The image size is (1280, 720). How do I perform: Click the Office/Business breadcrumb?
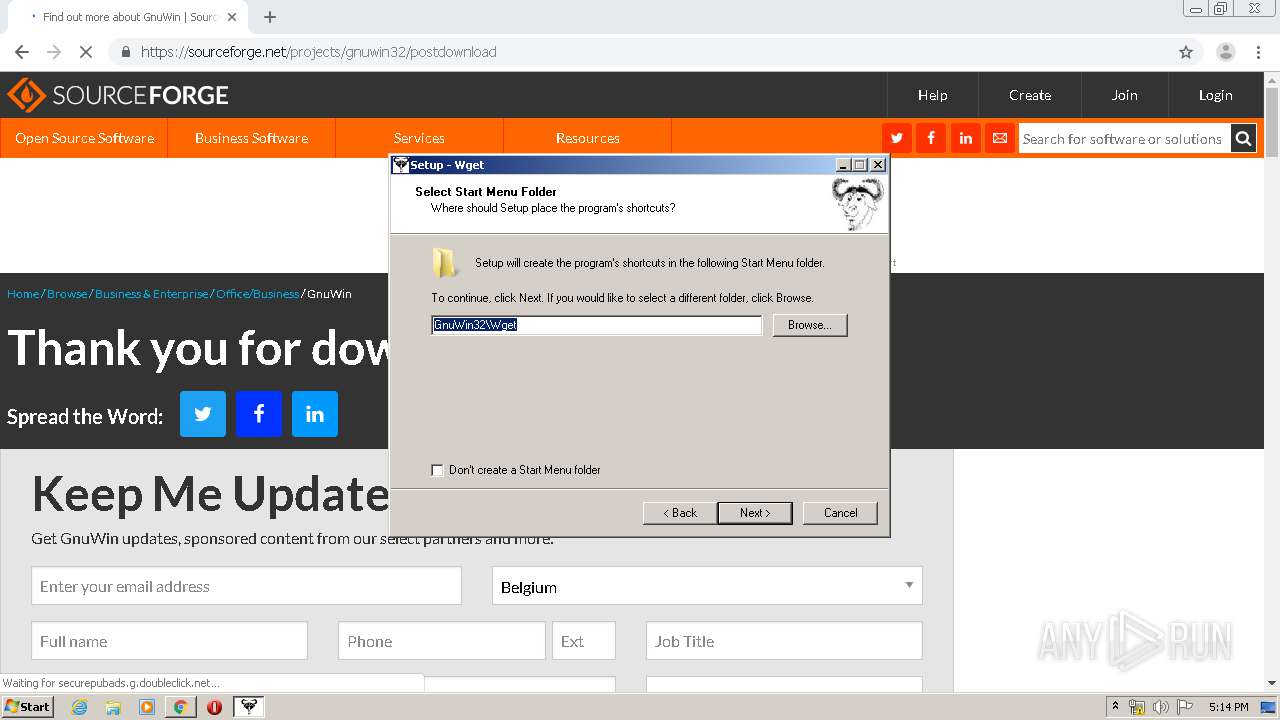(257, 294)
